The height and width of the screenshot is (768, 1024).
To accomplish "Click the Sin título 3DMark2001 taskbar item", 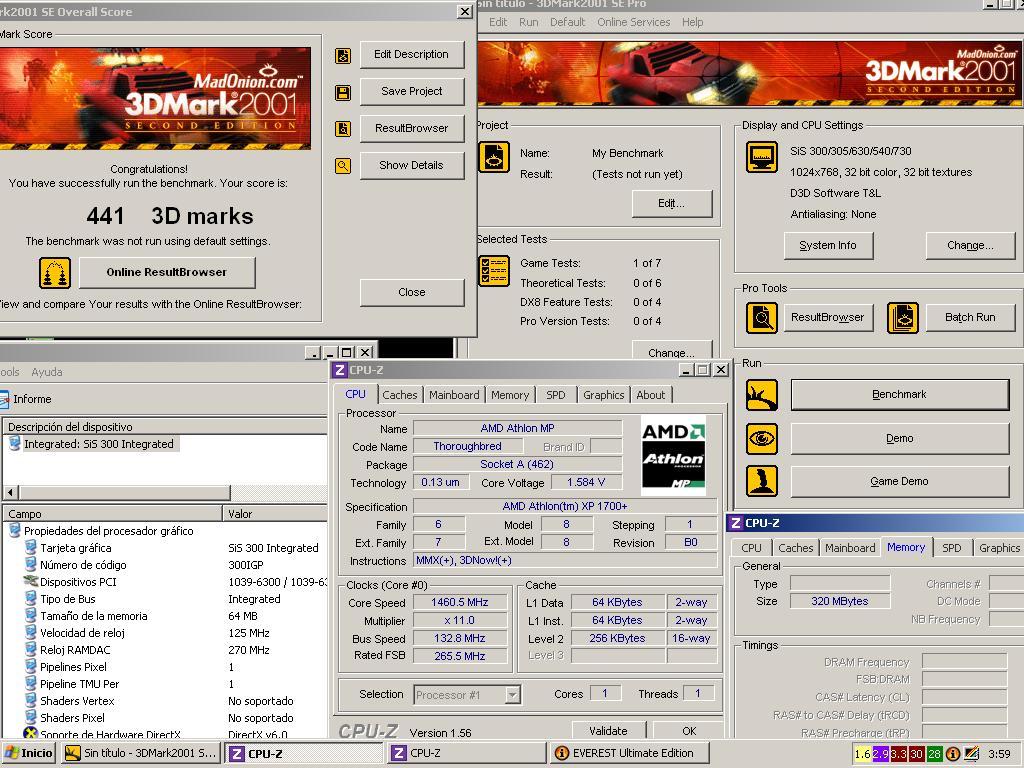I will point(142,754).
